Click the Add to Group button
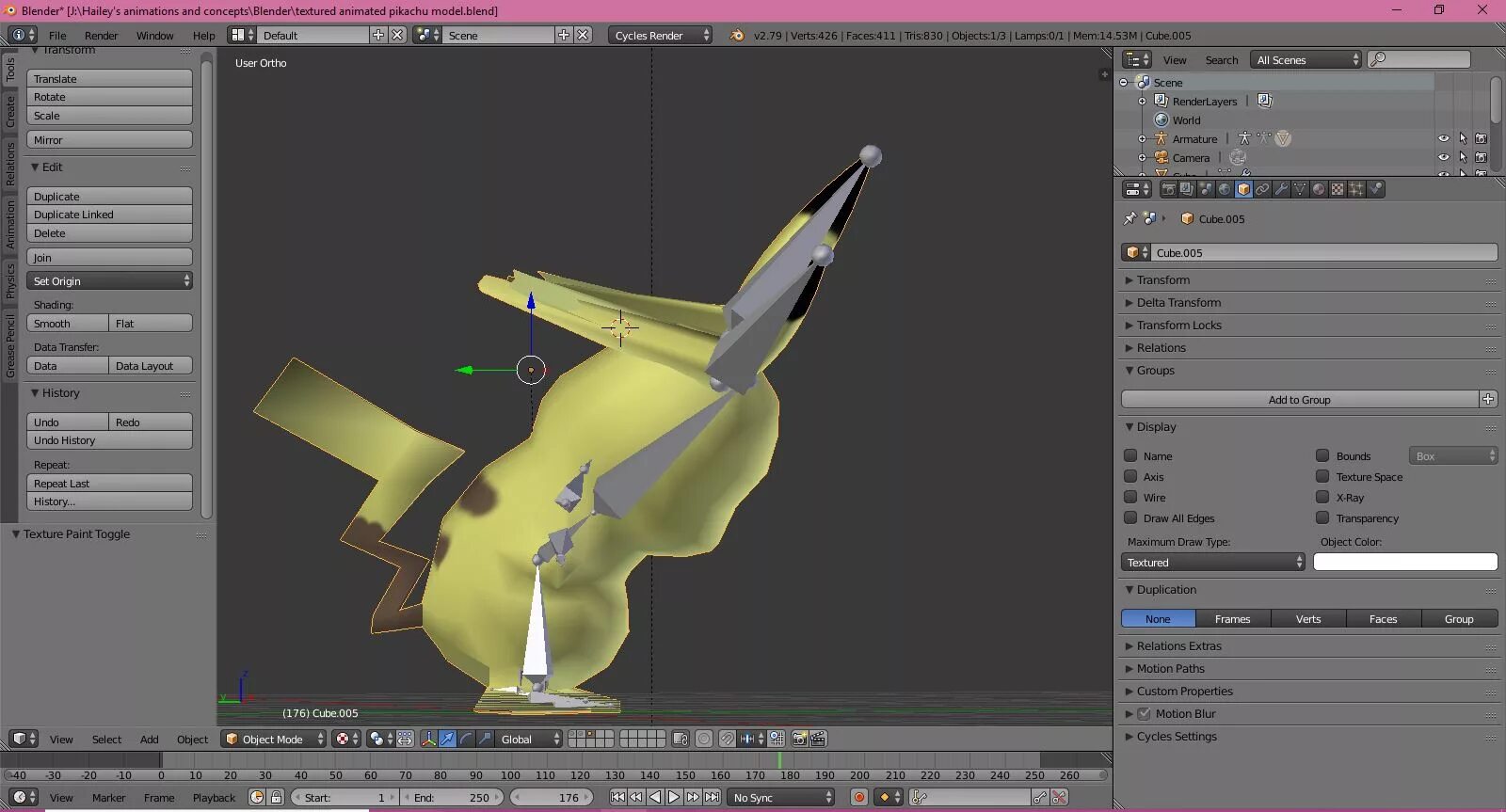This screenshot has height=812, width=1506. [1299, 399]
